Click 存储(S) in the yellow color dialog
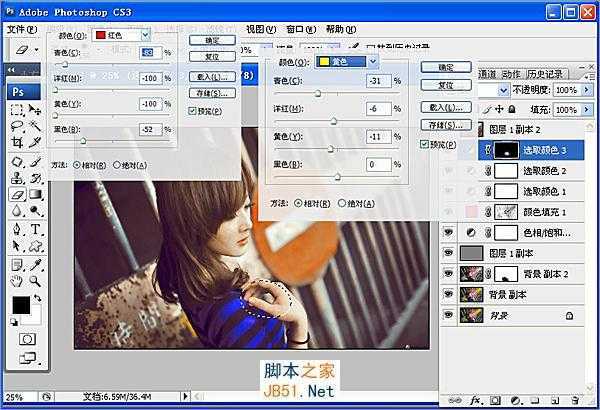The width and height of the screenshot is (600, 410). (x=446, y=125)
